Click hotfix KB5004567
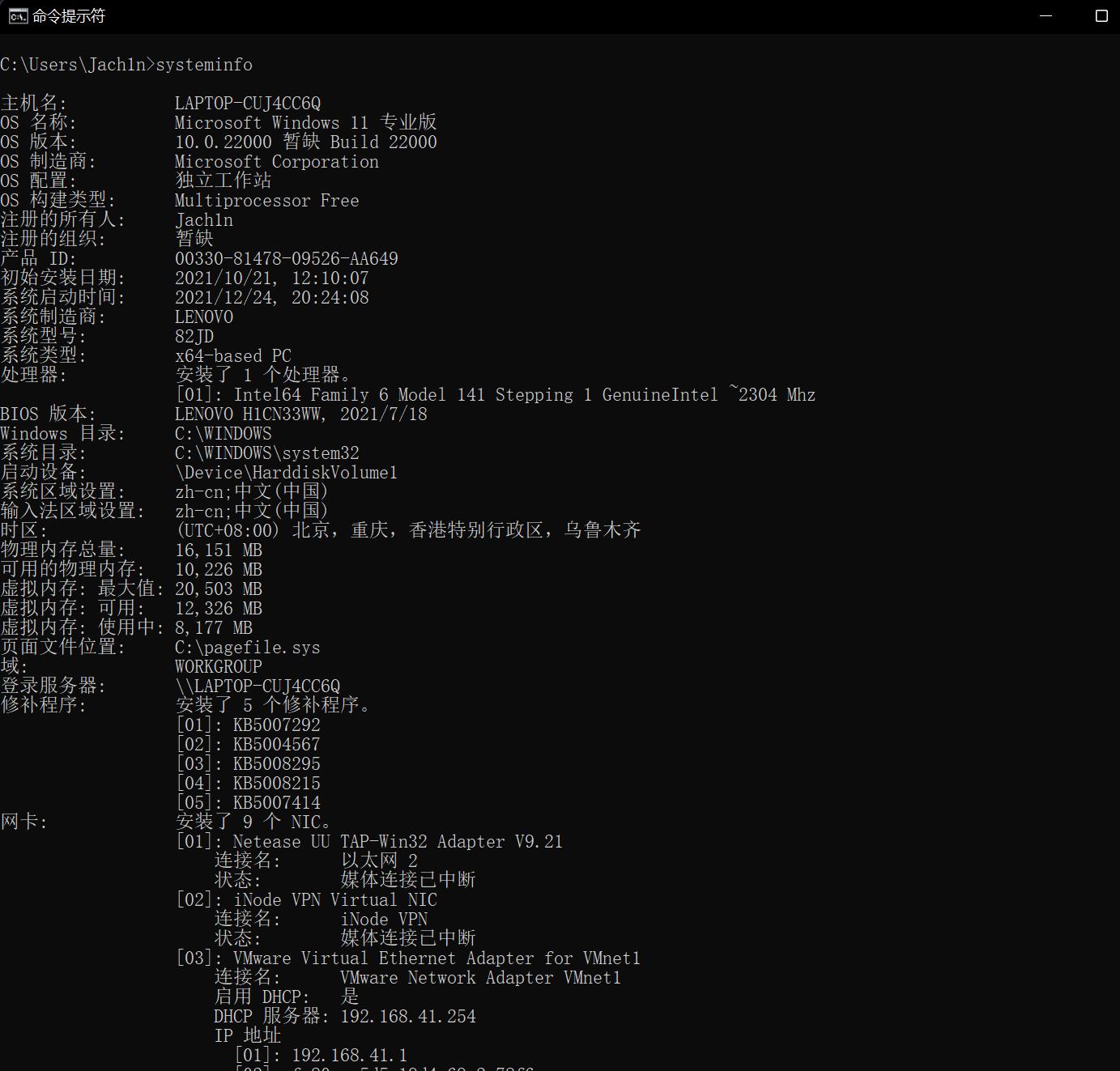Image resolution: width=1120 pixels, height=1071 pixels. point(277,745)
